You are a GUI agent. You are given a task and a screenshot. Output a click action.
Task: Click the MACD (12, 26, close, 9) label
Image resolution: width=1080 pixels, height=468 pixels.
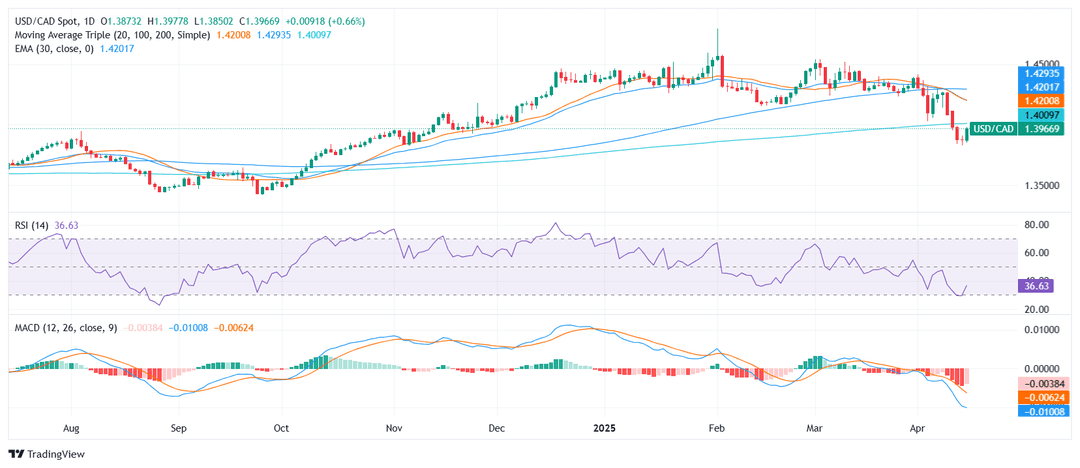tap(66, 326)
